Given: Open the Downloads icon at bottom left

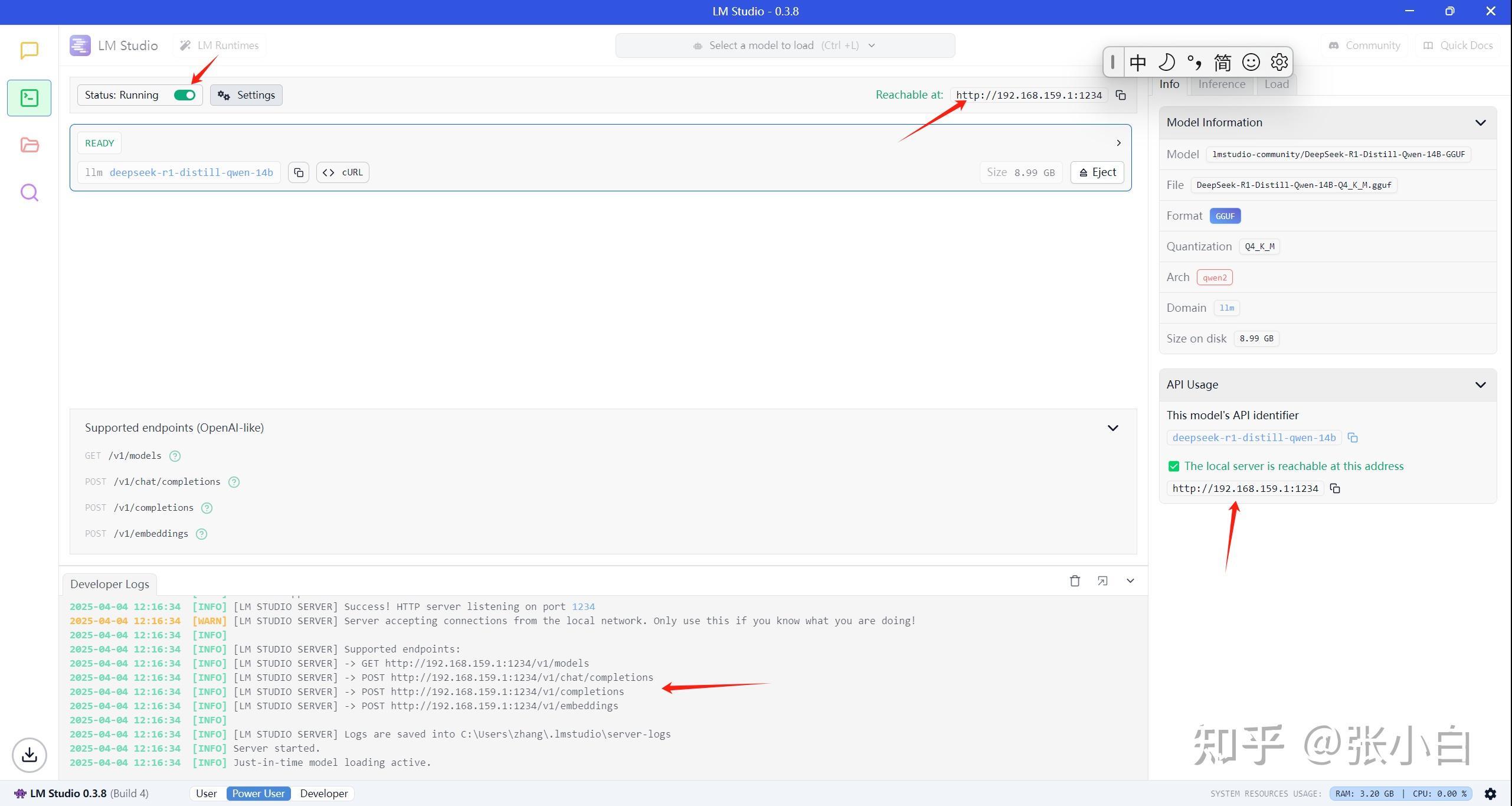Looking at the screenshot, I should point(29,755).
